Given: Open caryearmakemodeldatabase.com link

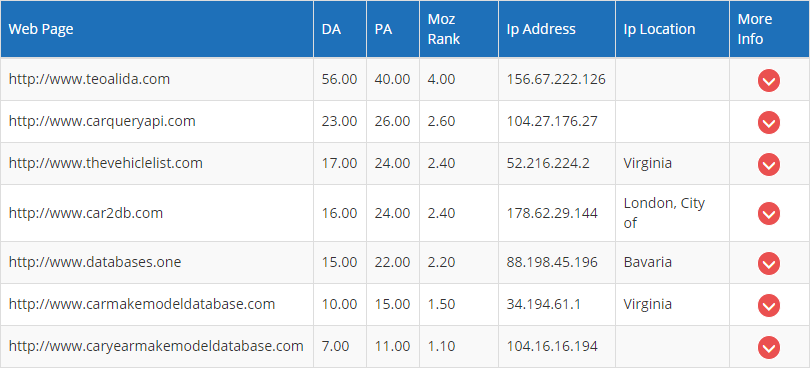Looking at the screenshot, I should click(156, 346).
